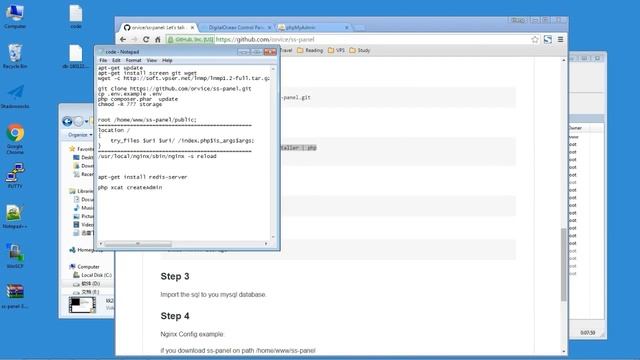The image size is (640, 360).
Task: Select Libraries in Explorer sidebar
Action: click(x=81, y=191)
